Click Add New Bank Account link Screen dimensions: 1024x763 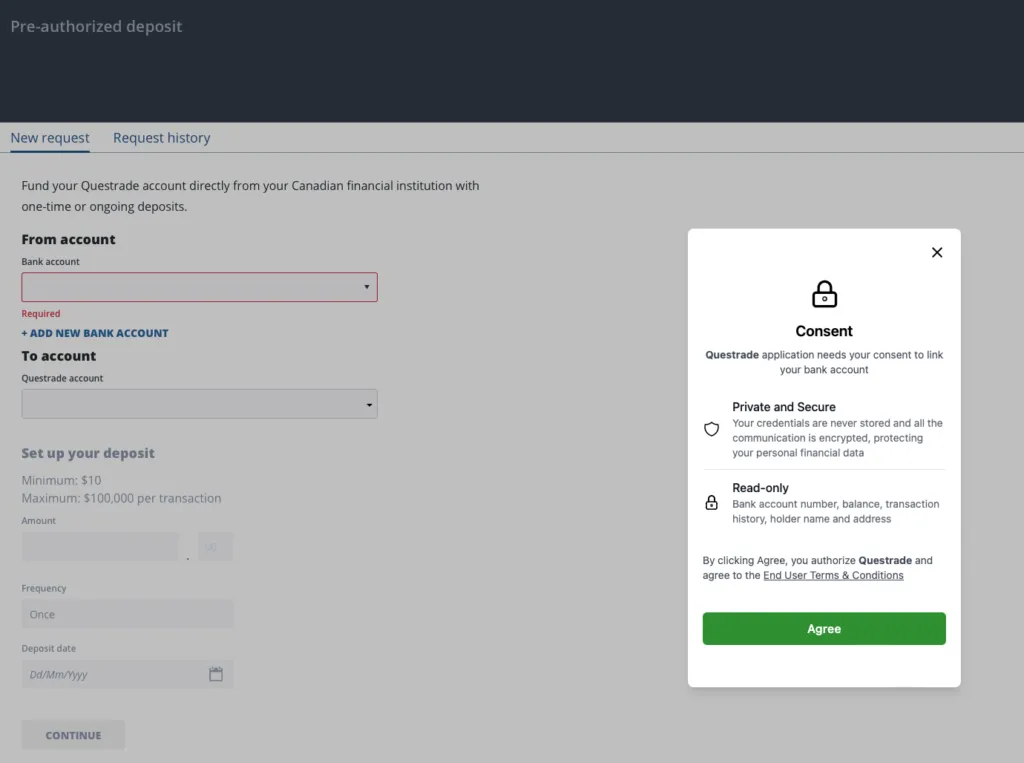coord(95,333)
